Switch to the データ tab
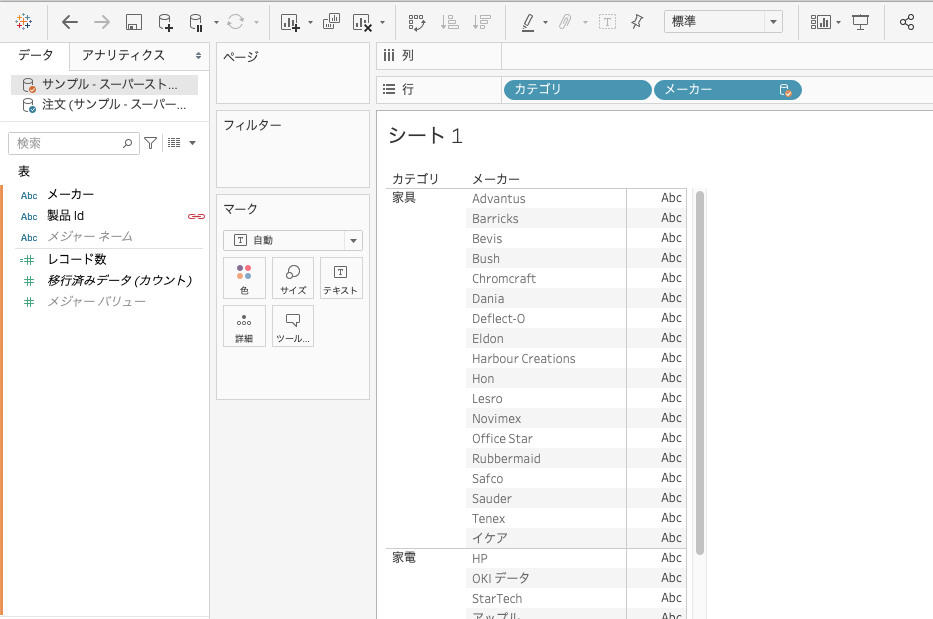Viewport: 933px width, 619px height. click(x=36, y=55)
